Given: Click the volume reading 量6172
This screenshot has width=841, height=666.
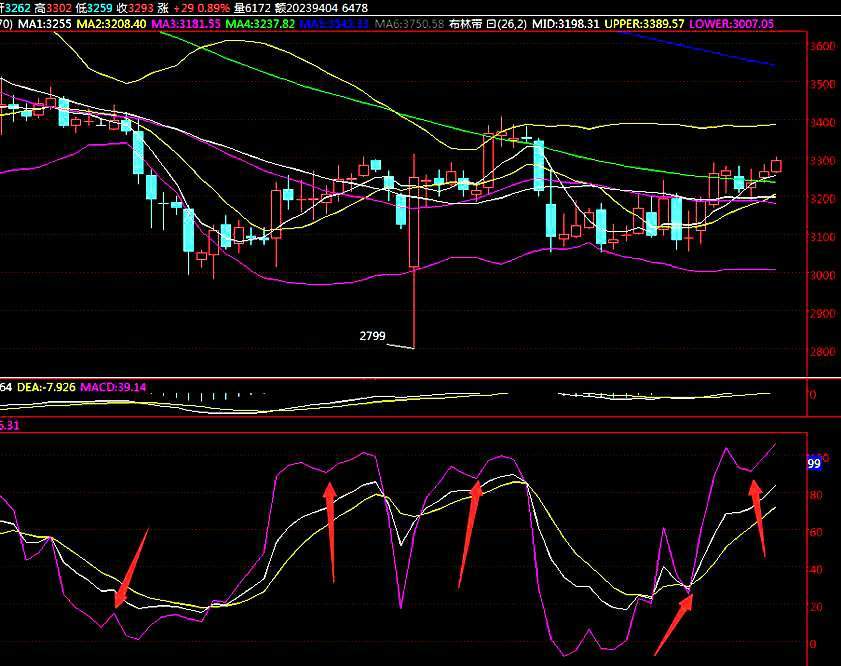Looking at the screenshot, I should 252,8.
